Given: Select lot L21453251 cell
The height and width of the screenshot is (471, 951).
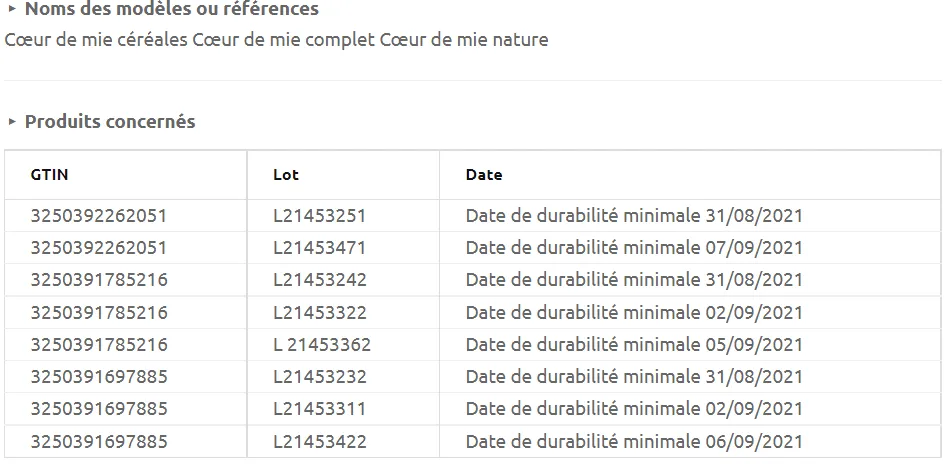Looking at the screenshot, I should 320,216.
